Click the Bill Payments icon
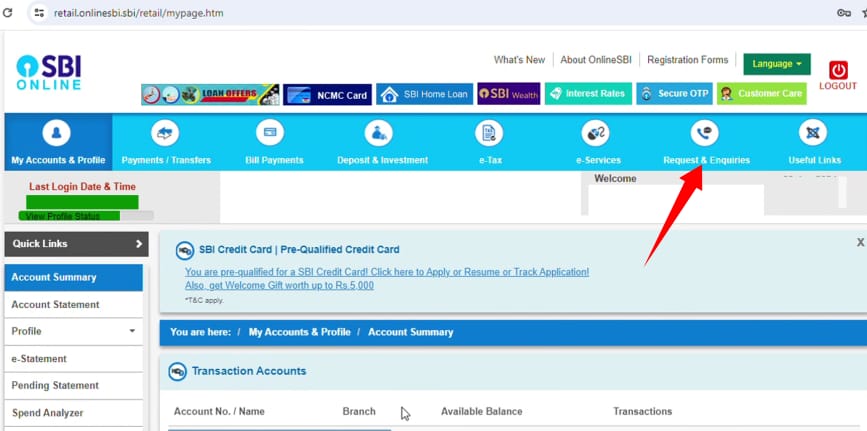This screenshot has width=867, height=431. point(270,133)
